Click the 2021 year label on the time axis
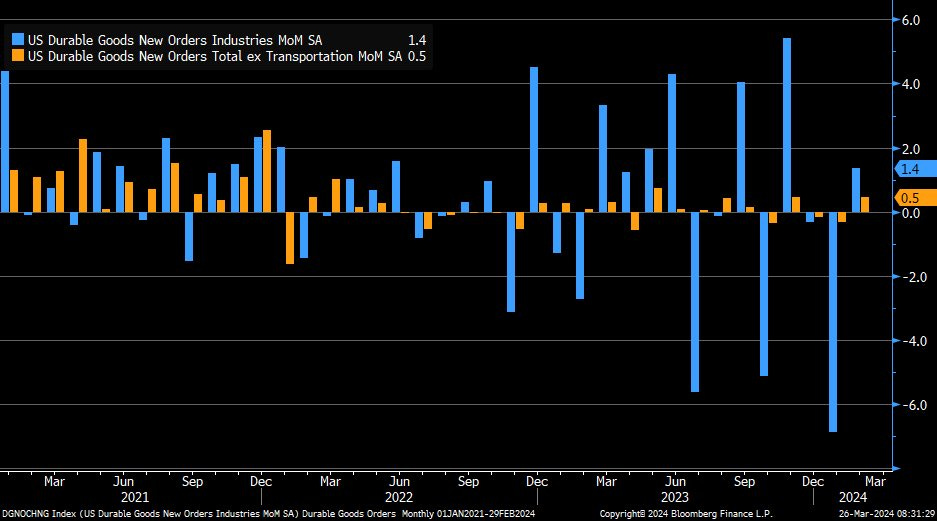This screenshot has width=937, height=521. click(x=134, y=495)
